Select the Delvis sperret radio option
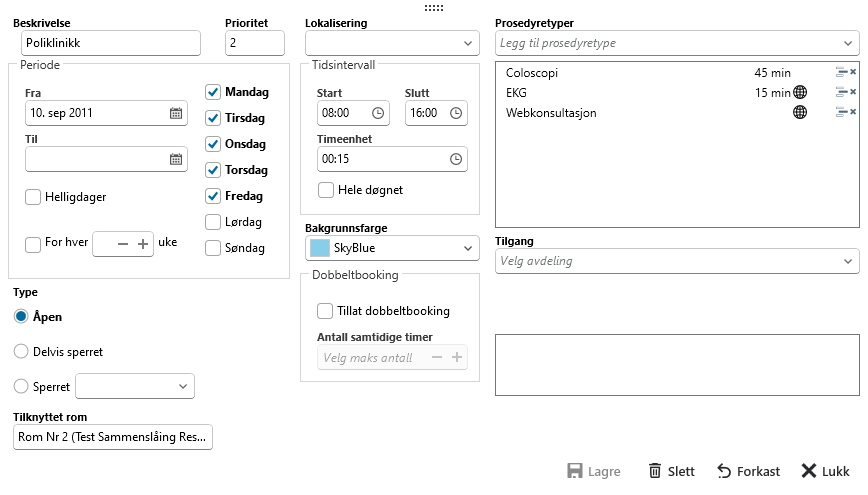 click(x=21, y=352)
